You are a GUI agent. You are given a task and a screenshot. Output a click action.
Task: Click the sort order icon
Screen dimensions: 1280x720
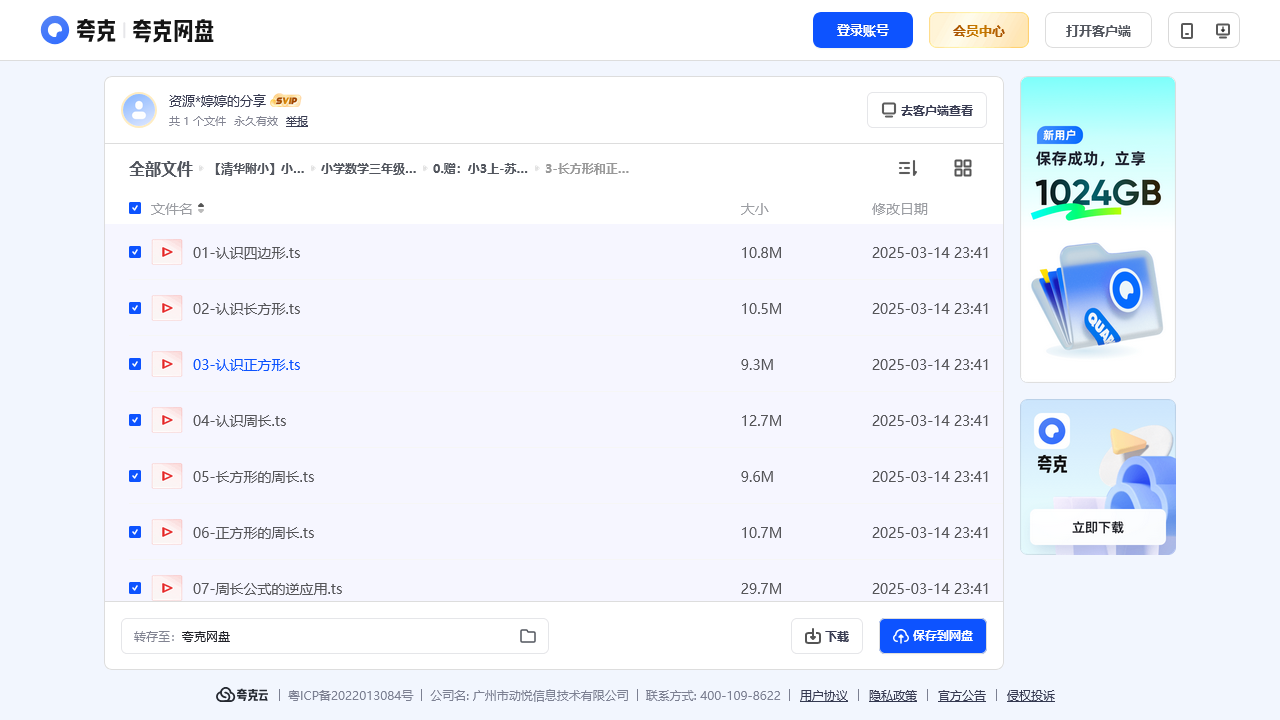[908, 168]
